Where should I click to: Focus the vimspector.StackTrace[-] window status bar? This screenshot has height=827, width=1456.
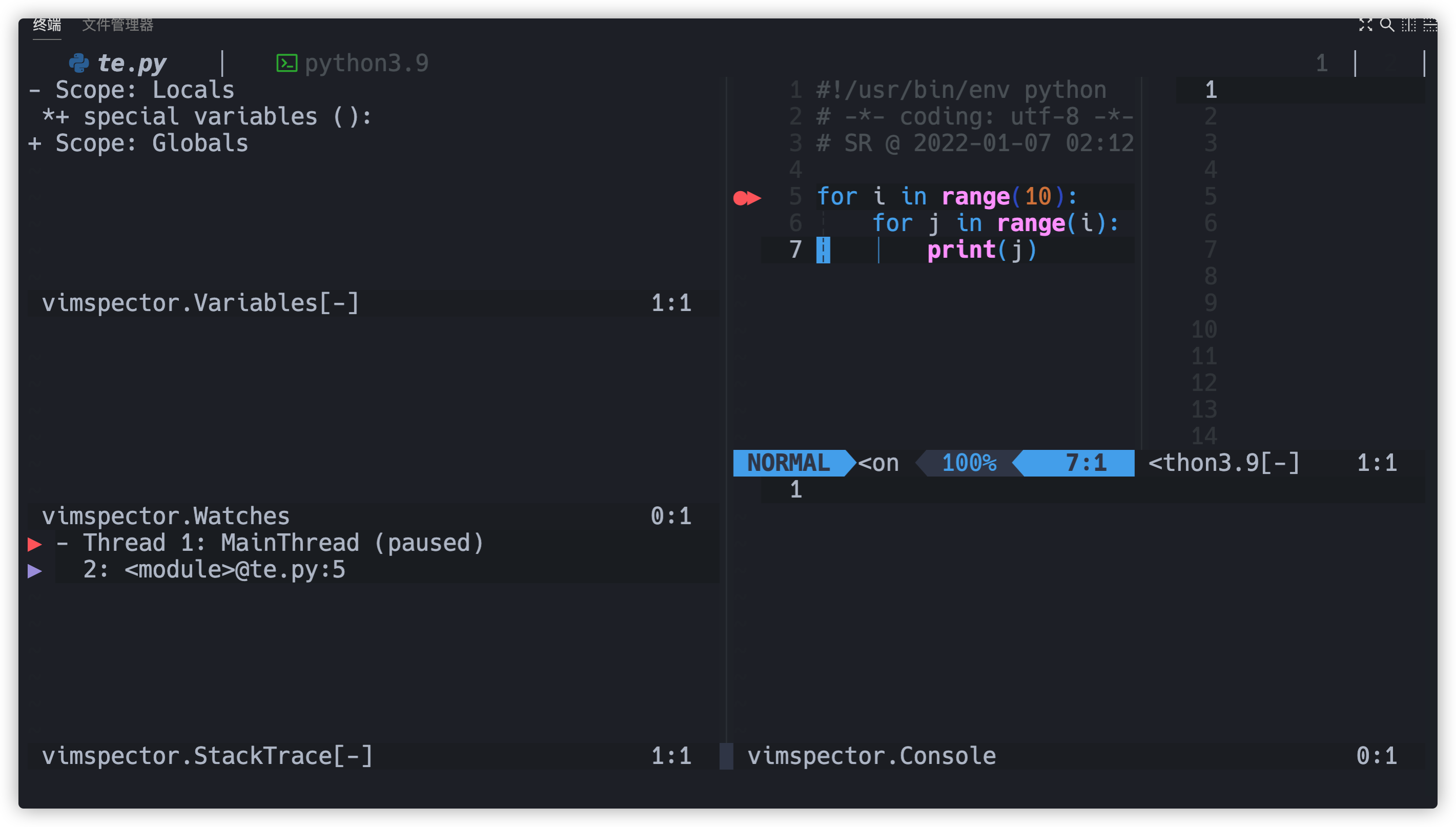pyautogui.click(x=373, y=756)
